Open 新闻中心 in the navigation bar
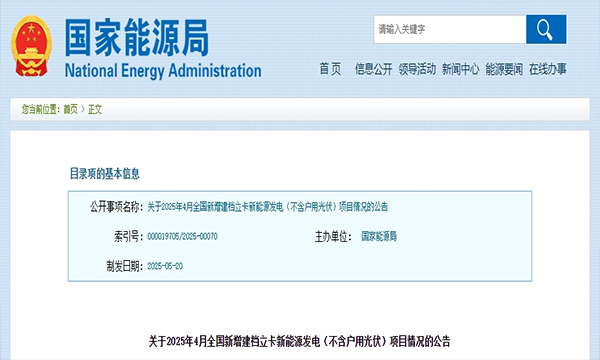This screenshot has width=600, height=360. pyautogui.click(x=460, y=69)
